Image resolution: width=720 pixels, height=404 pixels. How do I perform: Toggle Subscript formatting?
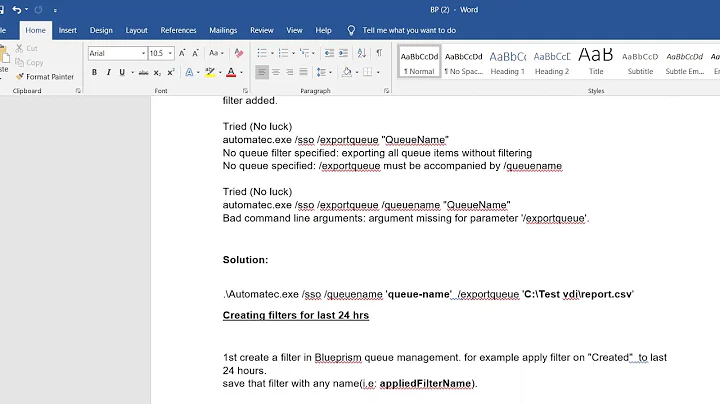157,72
